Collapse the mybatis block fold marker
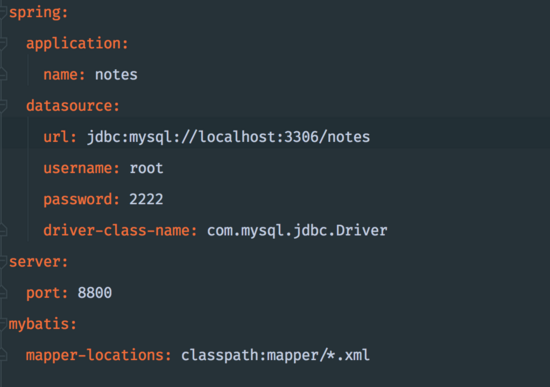The width and height of the screenshot is (550, 387). 3,324
